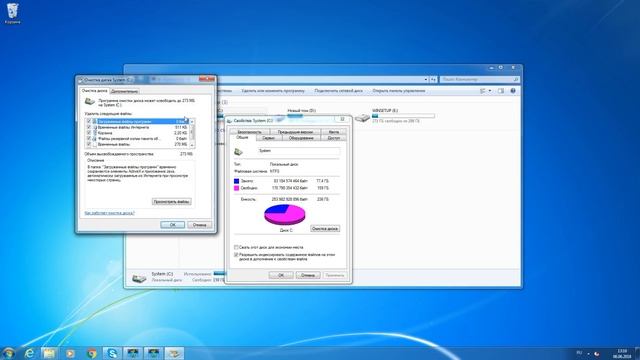The width and height of the screenshot is (640, 360).
Task: Open the Security (Безопасность) tab in Properties
Action: click(x=249, y=132)
